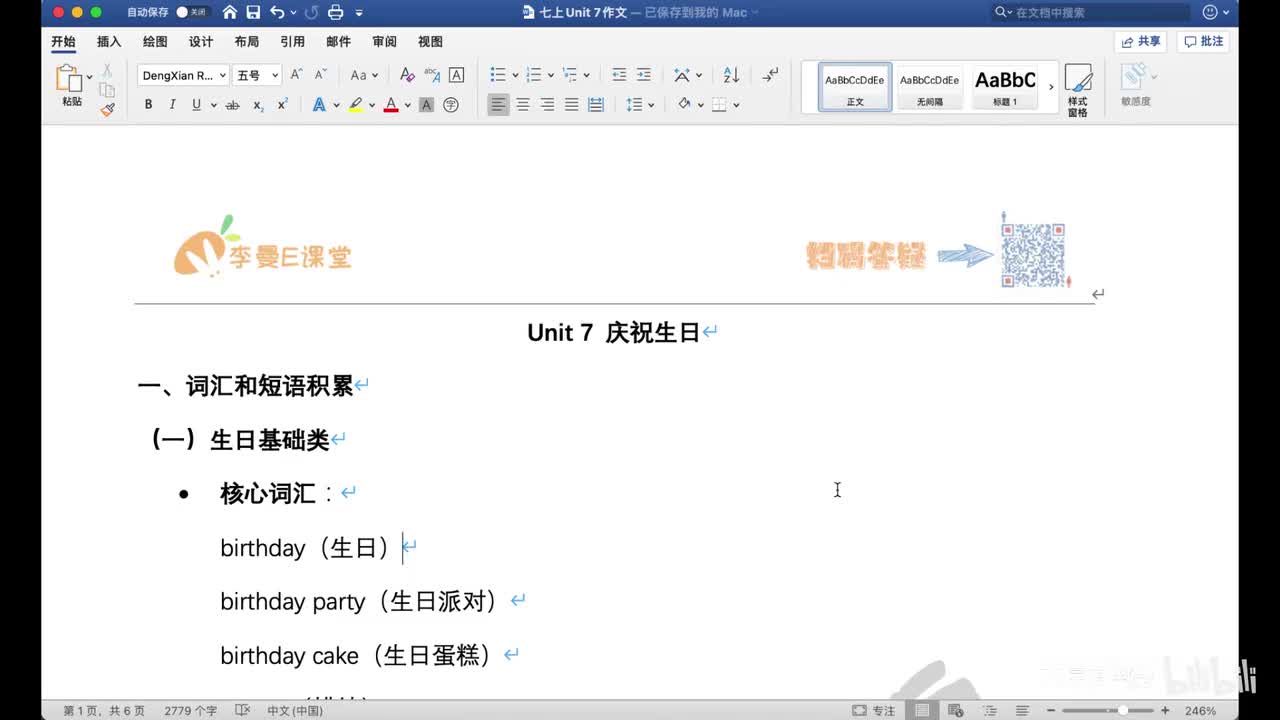Open the Home icon in the title bar
This screenshot has height=720, width=1280.
230,12
